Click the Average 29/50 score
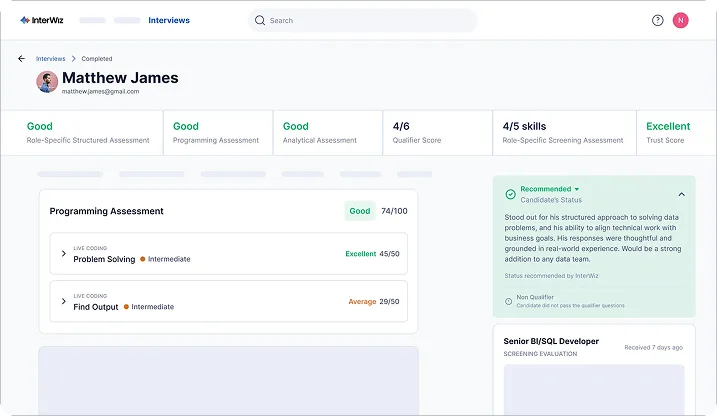This screenshot has height=416, width=717. pos(374,301)
